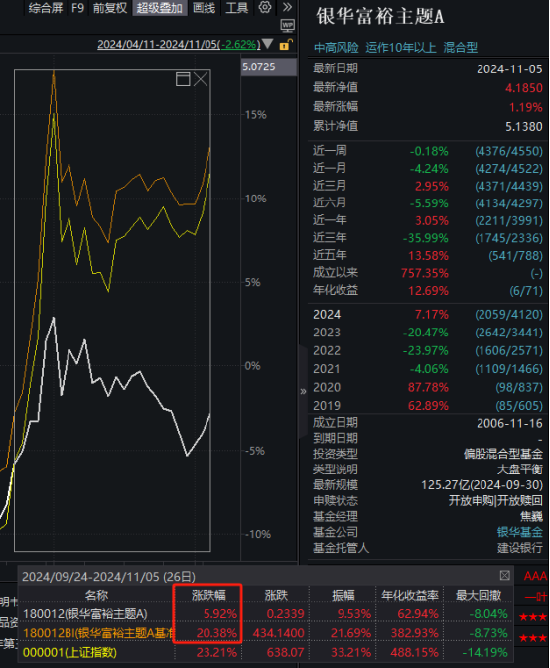Click the 名称 column header
550x668 pixels.
pyautogui.click(x=96, y=595)
